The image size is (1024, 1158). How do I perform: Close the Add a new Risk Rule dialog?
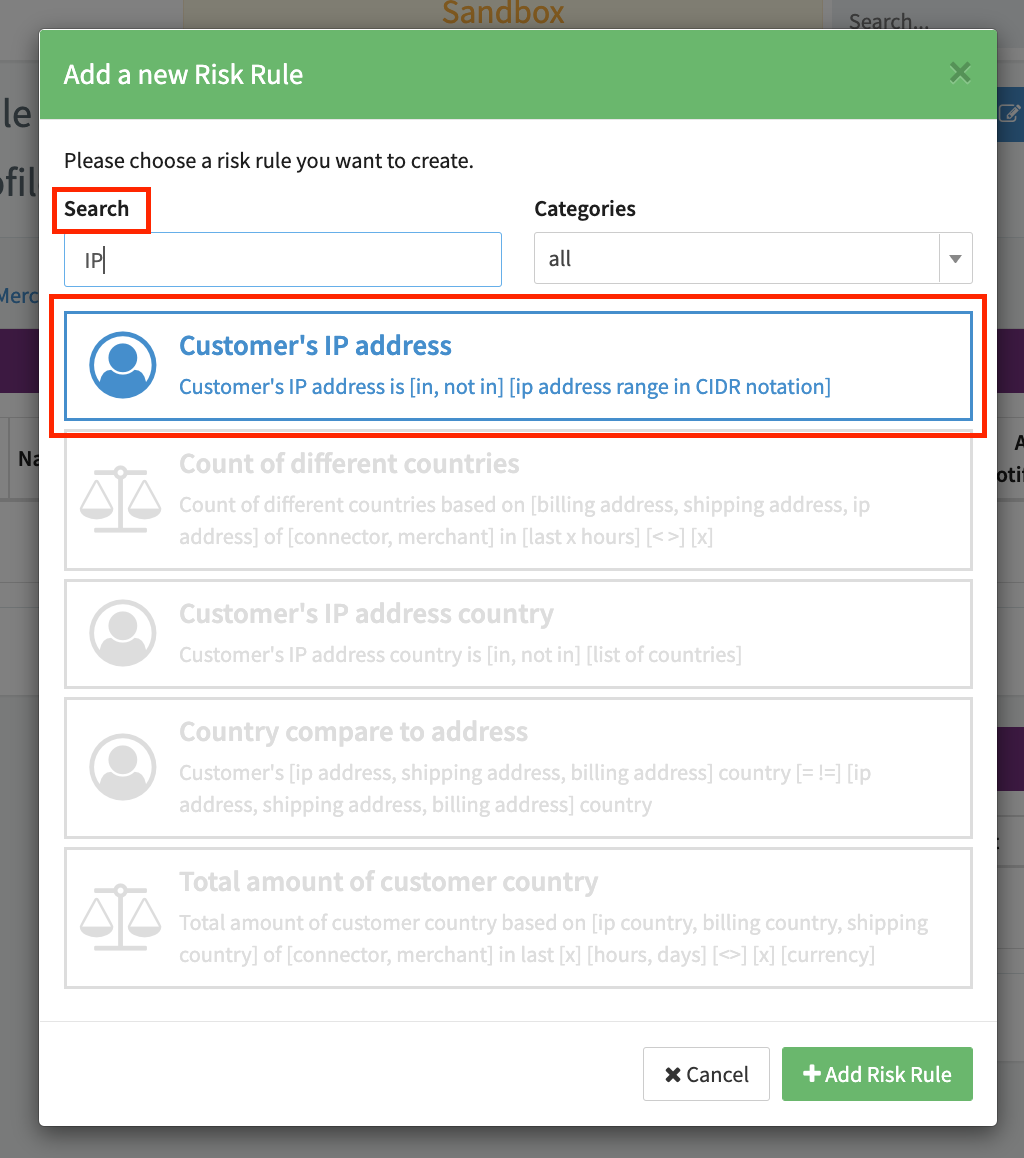point(960,73)
